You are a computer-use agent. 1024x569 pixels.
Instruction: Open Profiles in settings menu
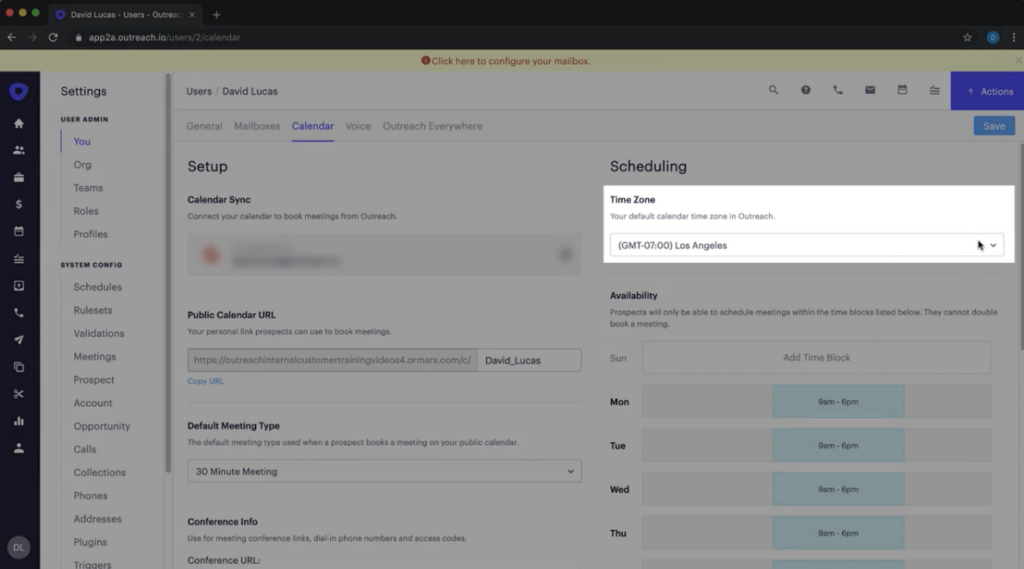[x=90, y=235]
